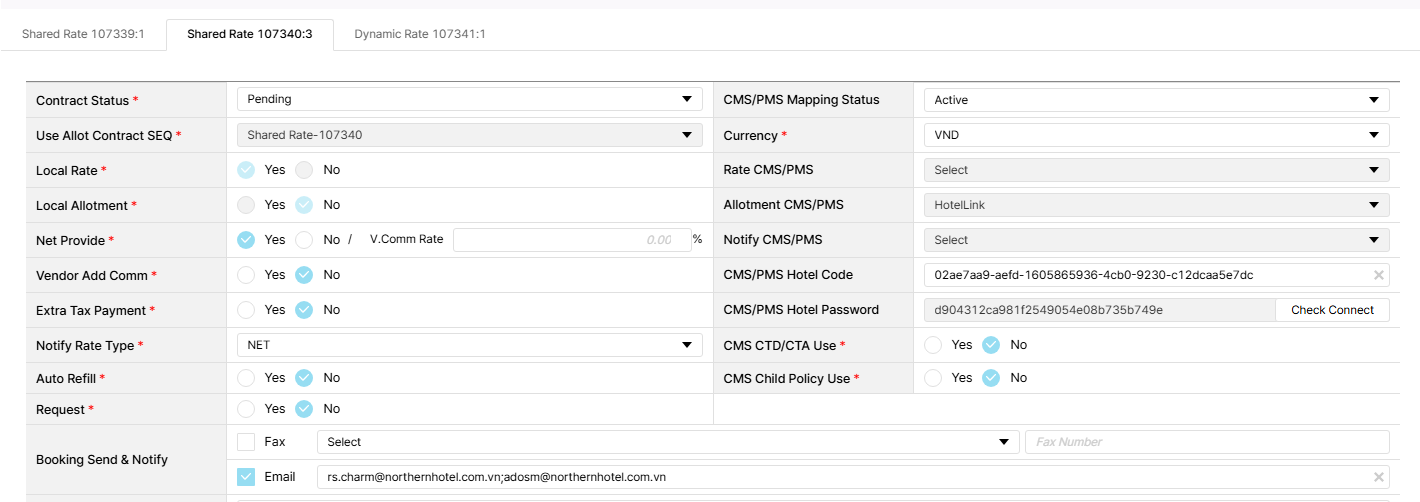1420x502 pixels.
Task: Select Yes for Request option
Action: 246,409
